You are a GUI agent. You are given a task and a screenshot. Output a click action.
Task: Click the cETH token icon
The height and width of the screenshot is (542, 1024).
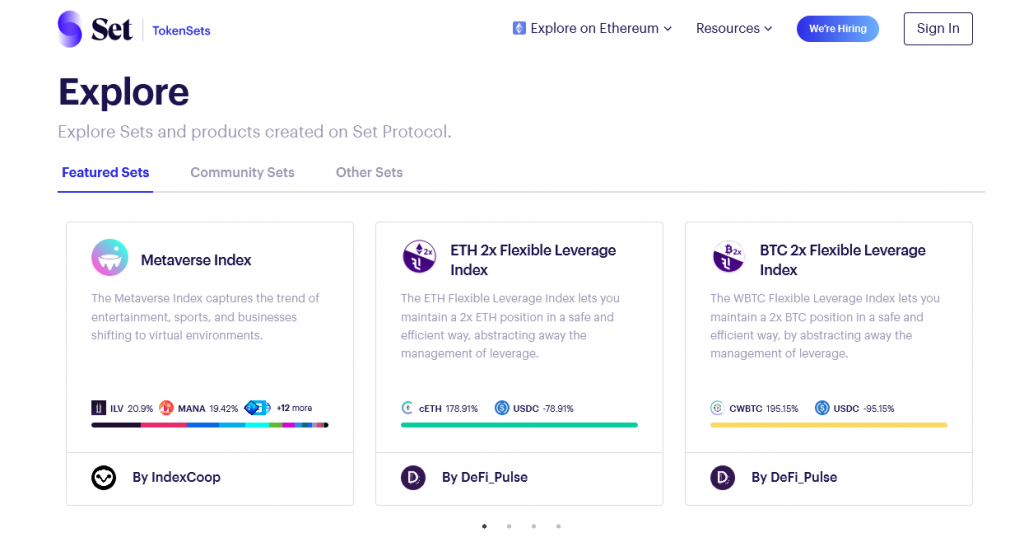click(408, 408)
